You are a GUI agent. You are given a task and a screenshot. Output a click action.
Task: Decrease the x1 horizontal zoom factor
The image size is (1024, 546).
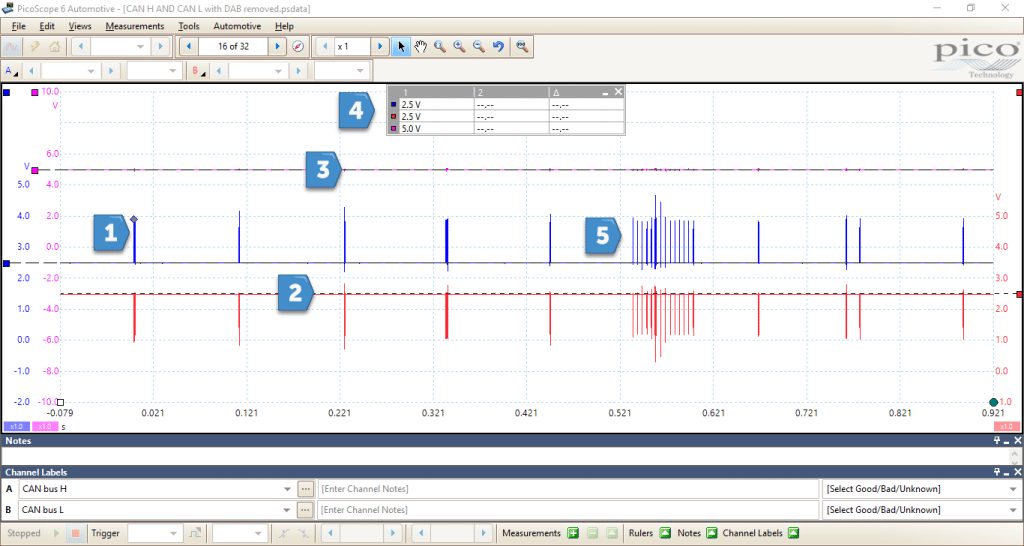tap(325, 46)
